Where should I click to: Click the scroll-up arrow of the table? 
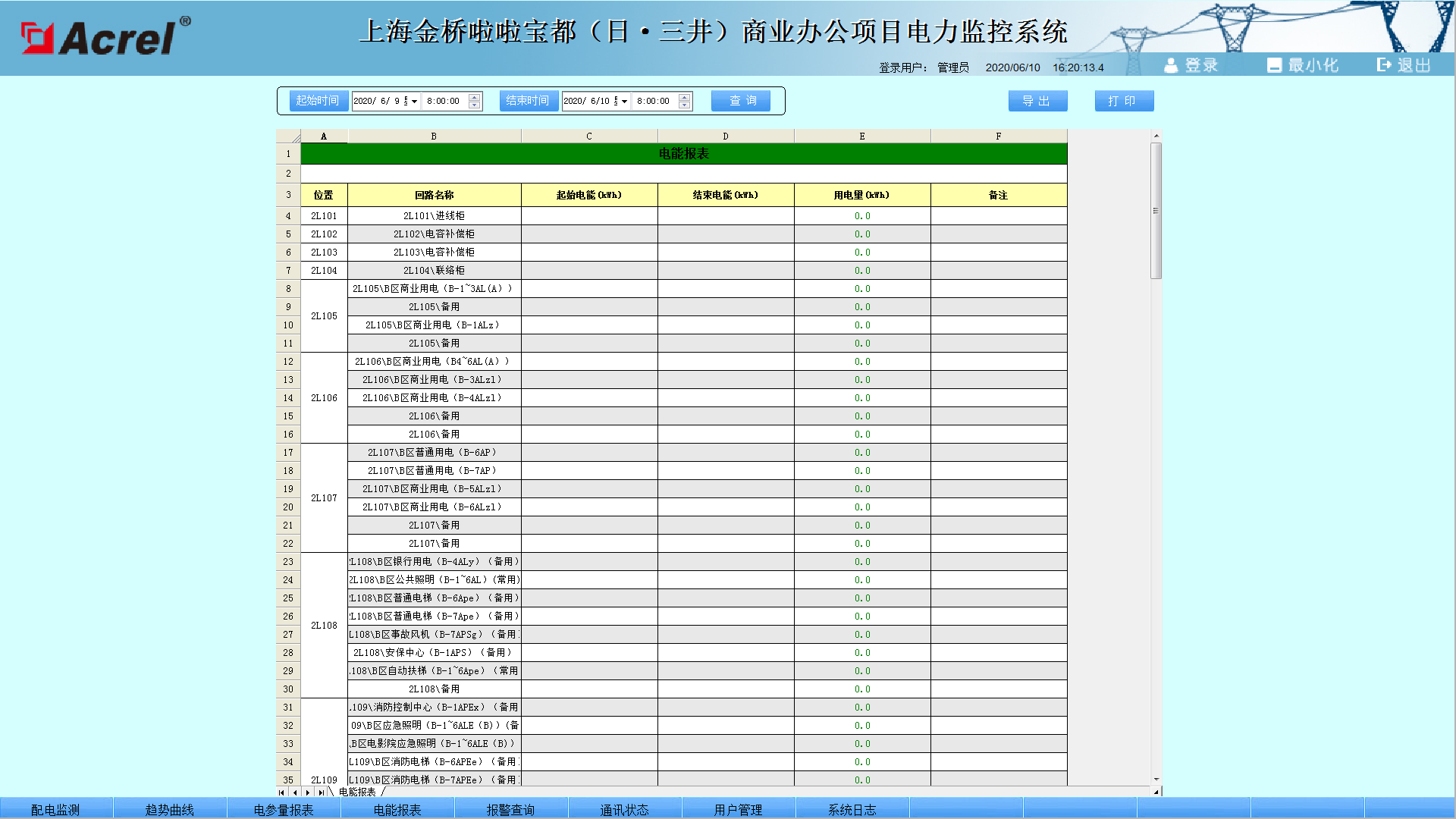1156,136
